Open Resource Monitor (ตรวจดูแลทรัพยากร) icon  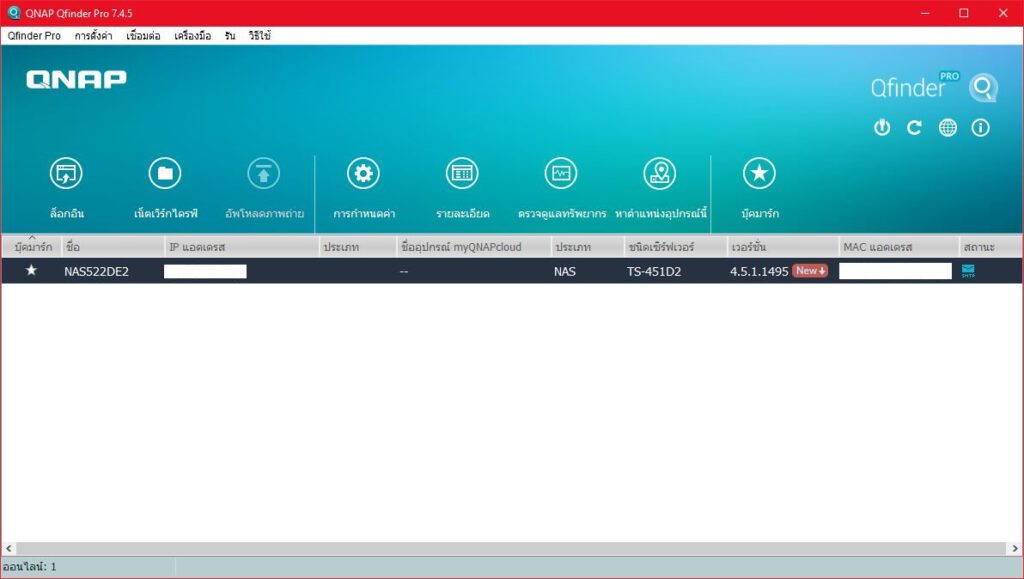561,174
